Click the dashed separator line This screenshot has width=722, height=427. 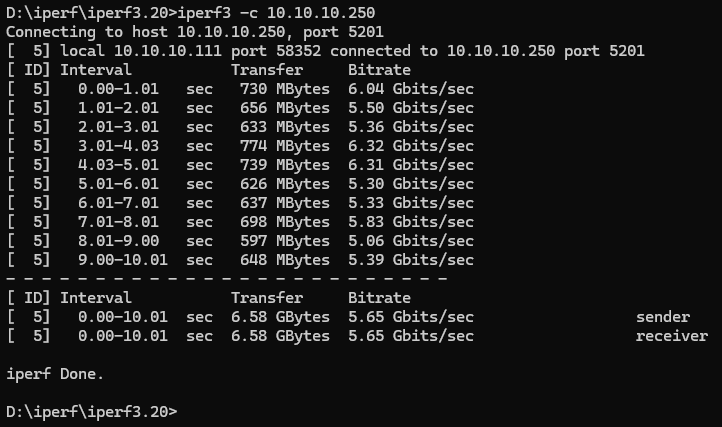[227, 279]
